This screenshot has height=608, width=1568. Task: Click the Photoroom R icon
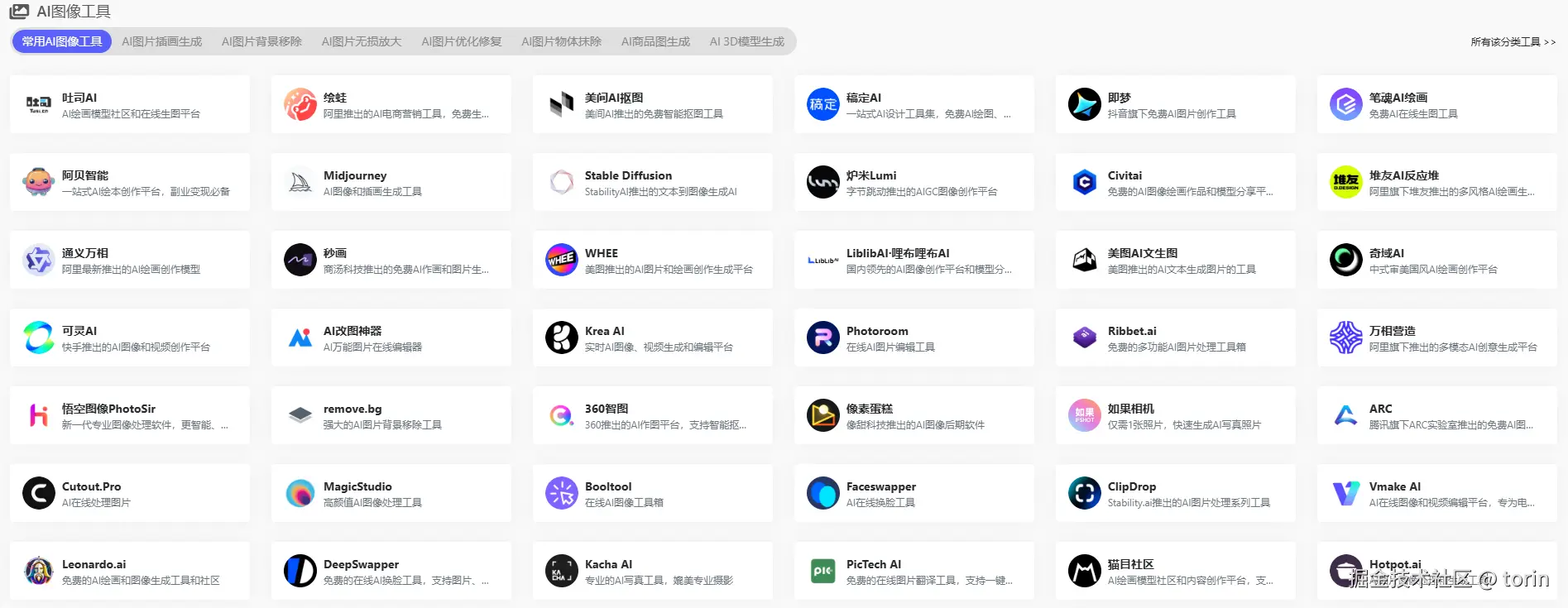[823, 338]
